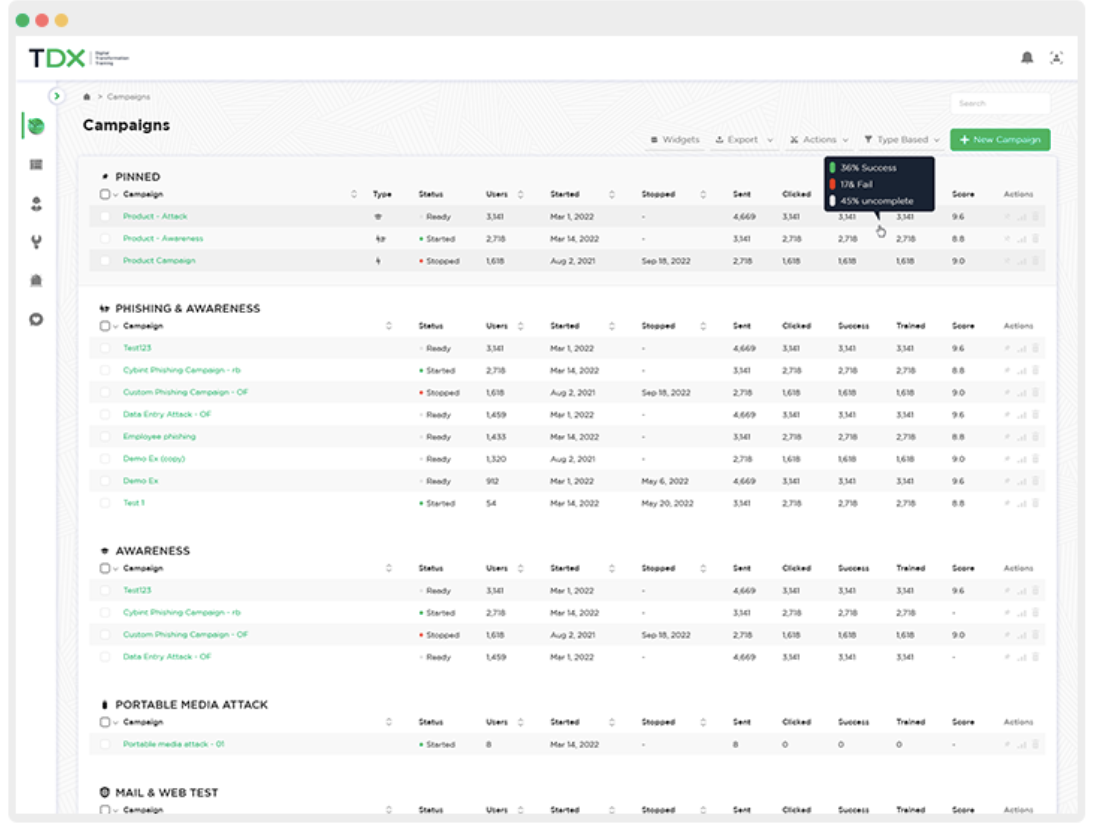1096x830 pixels.
Task: Open the Portable media attack - 01 link
Action: pos(173,745)
